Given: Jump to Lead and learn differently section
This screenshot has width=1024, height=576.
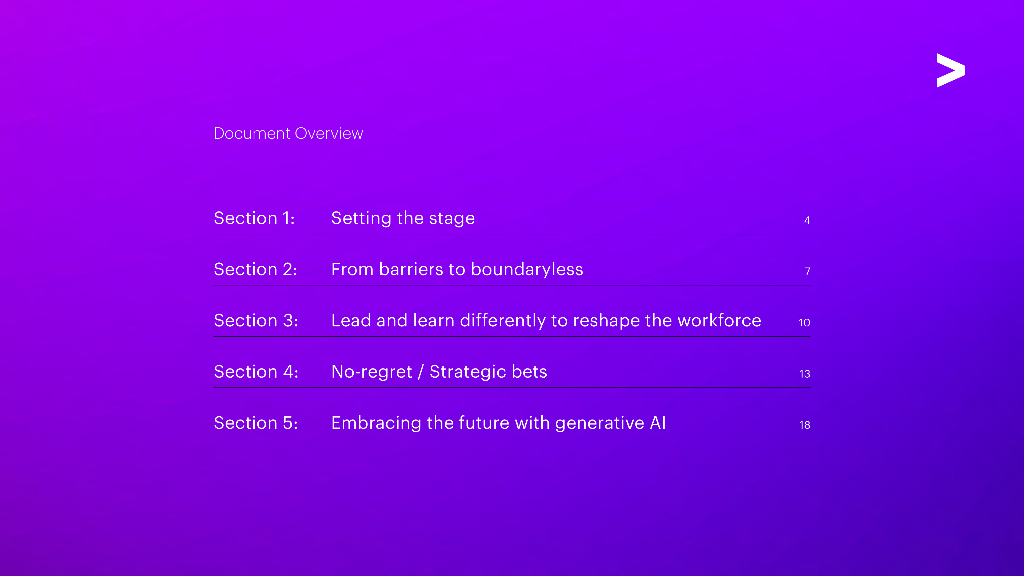Looking at the screenshot, I should click(546, 320).
